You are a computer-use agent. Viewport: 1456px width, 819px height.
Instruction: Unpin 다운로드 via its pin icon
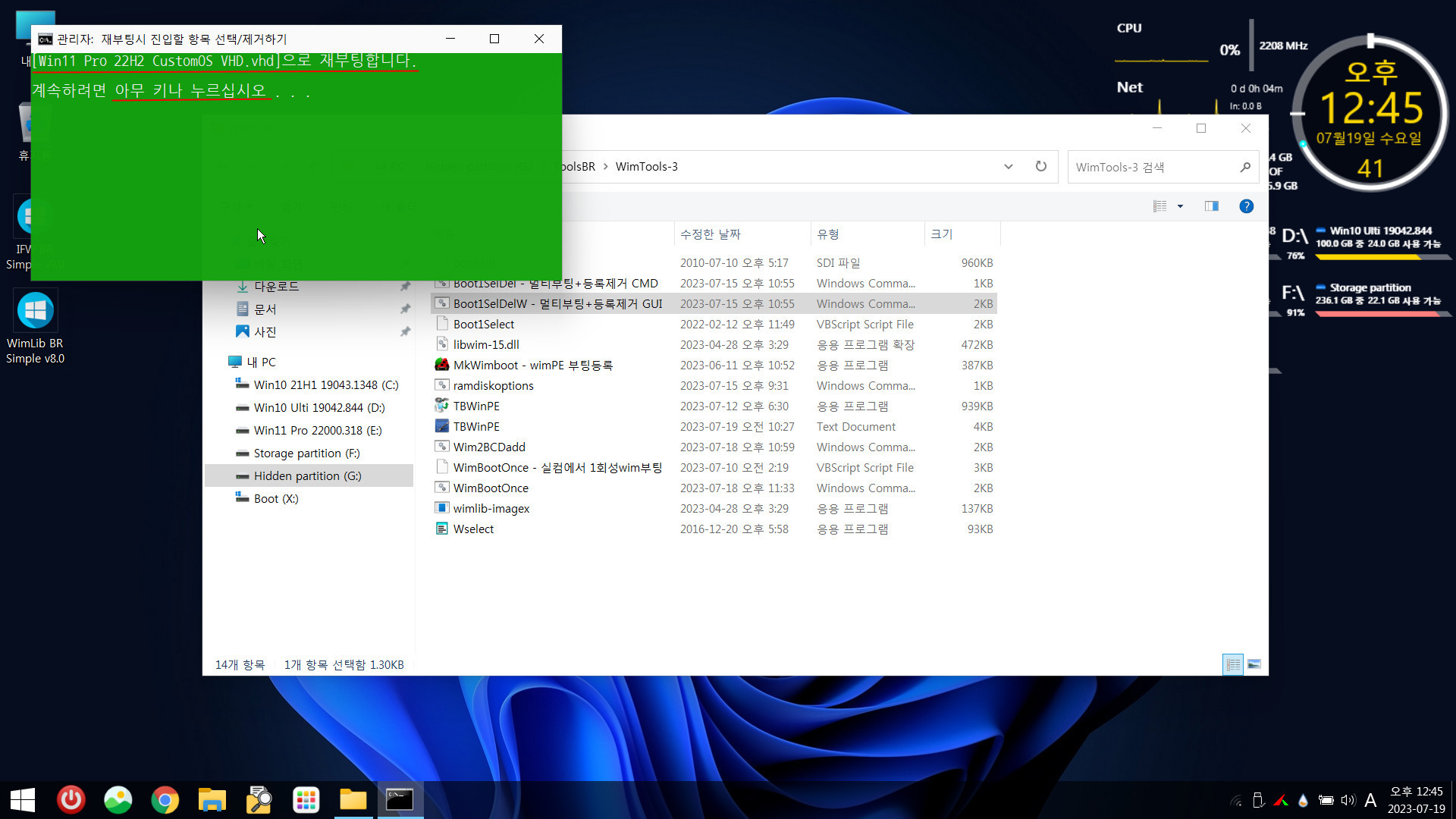(x=405, y=286)
